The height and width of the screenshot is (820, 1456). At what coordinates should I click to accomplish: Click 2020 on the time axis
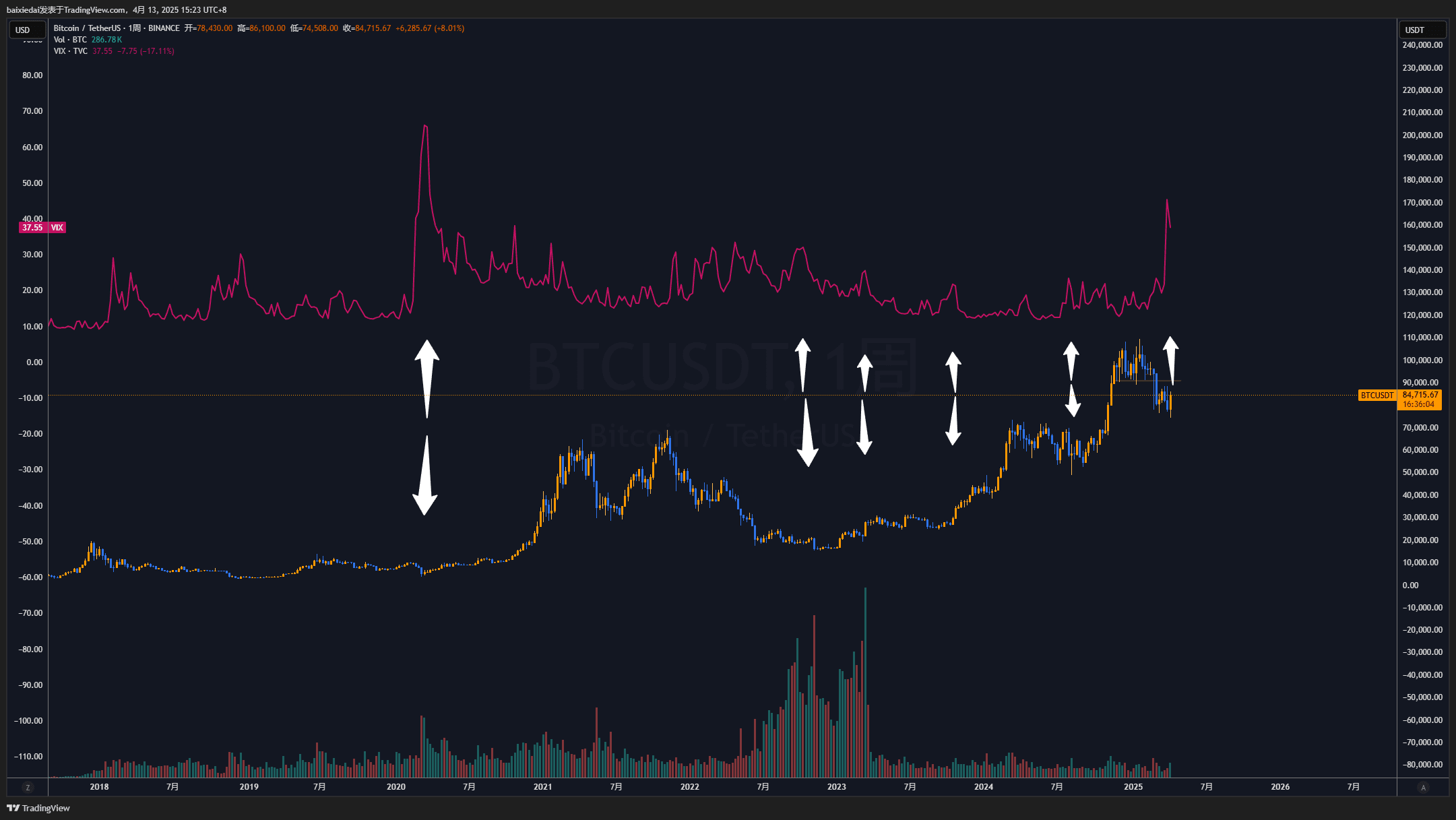click(396, 787)
